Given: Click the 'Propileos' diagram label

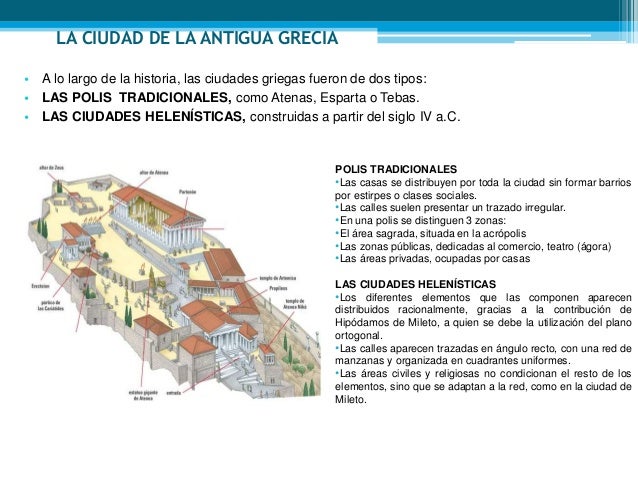Looking at the screenshot, I should (x=278, y=288).
